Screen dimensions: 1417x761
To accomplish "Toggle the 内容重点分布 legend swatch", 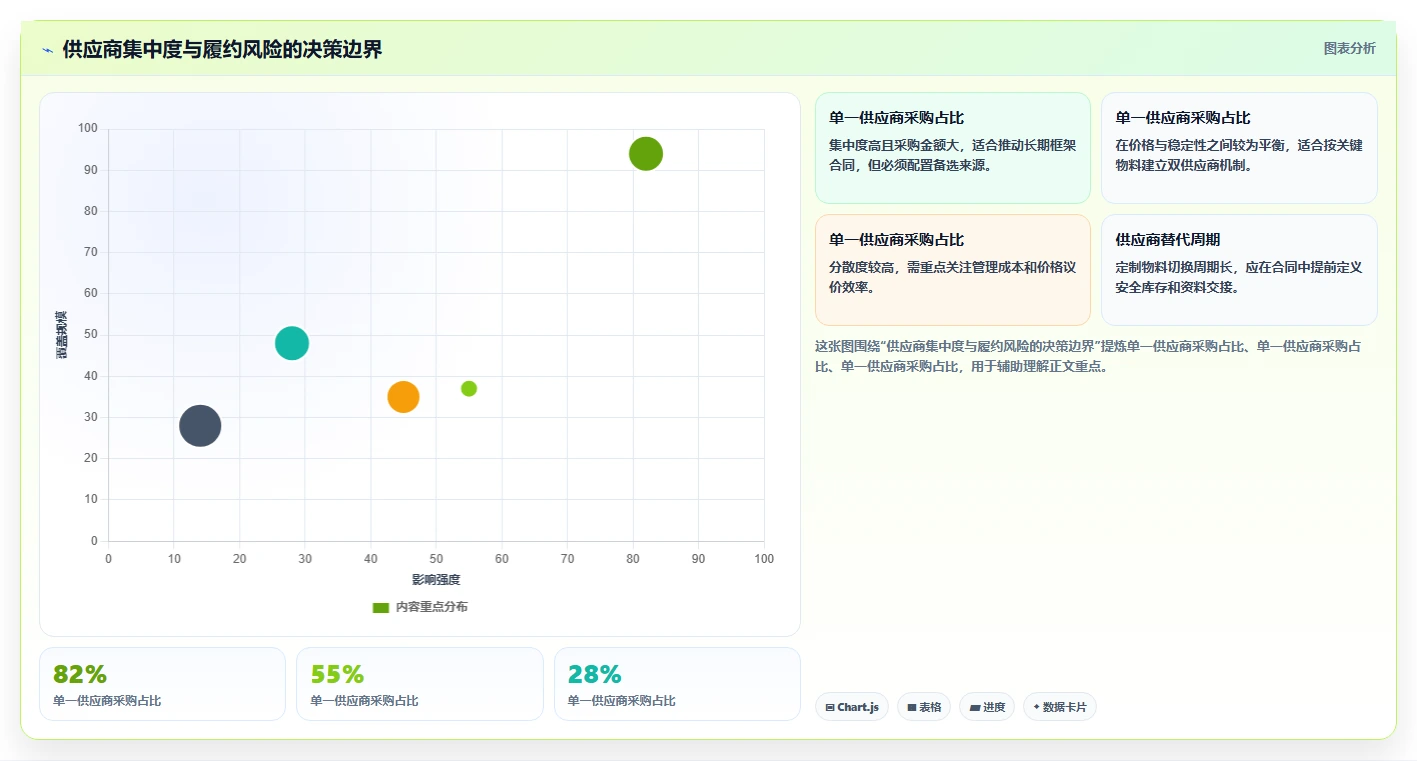I will [381, 607].
